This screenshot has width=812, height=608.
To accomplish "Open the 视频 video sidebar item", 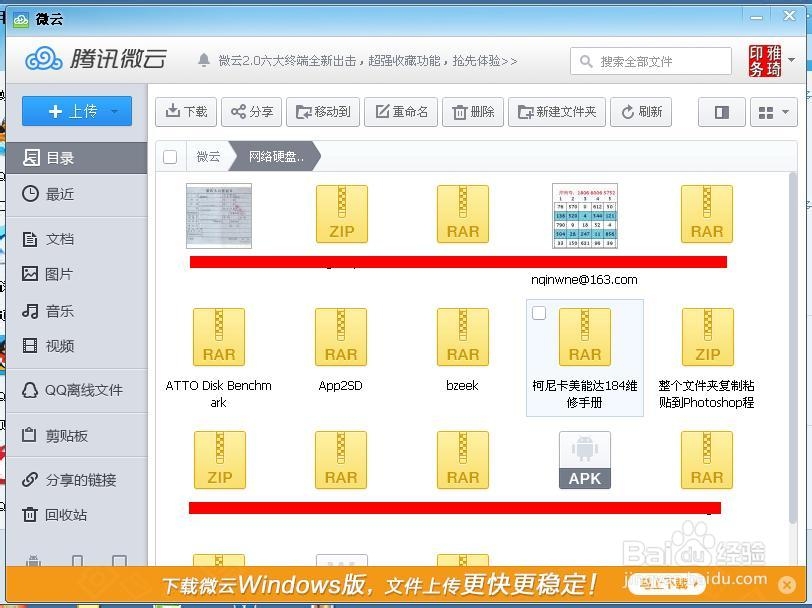I will [77, 345].
